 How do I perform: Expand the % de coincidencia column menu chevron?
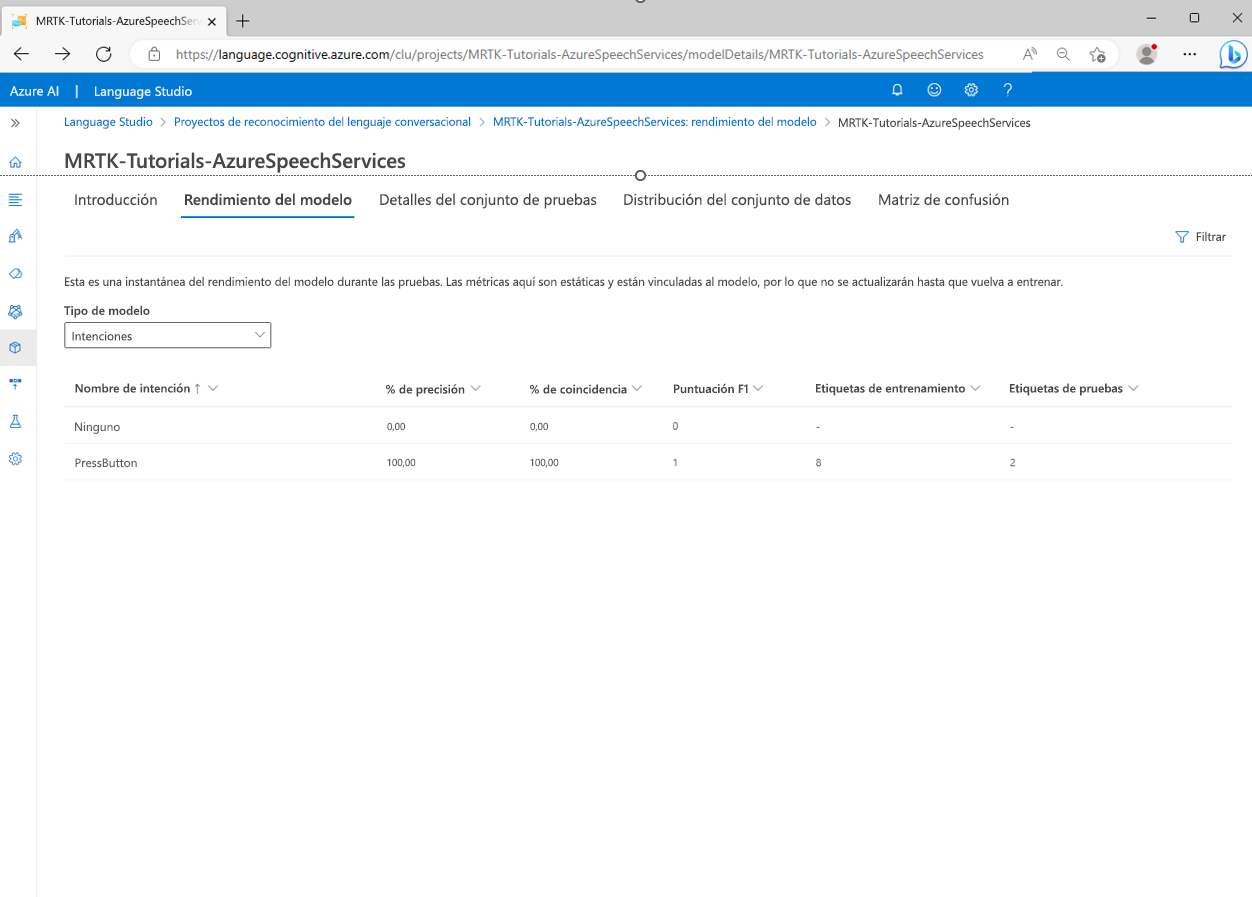tap(637, 388)
